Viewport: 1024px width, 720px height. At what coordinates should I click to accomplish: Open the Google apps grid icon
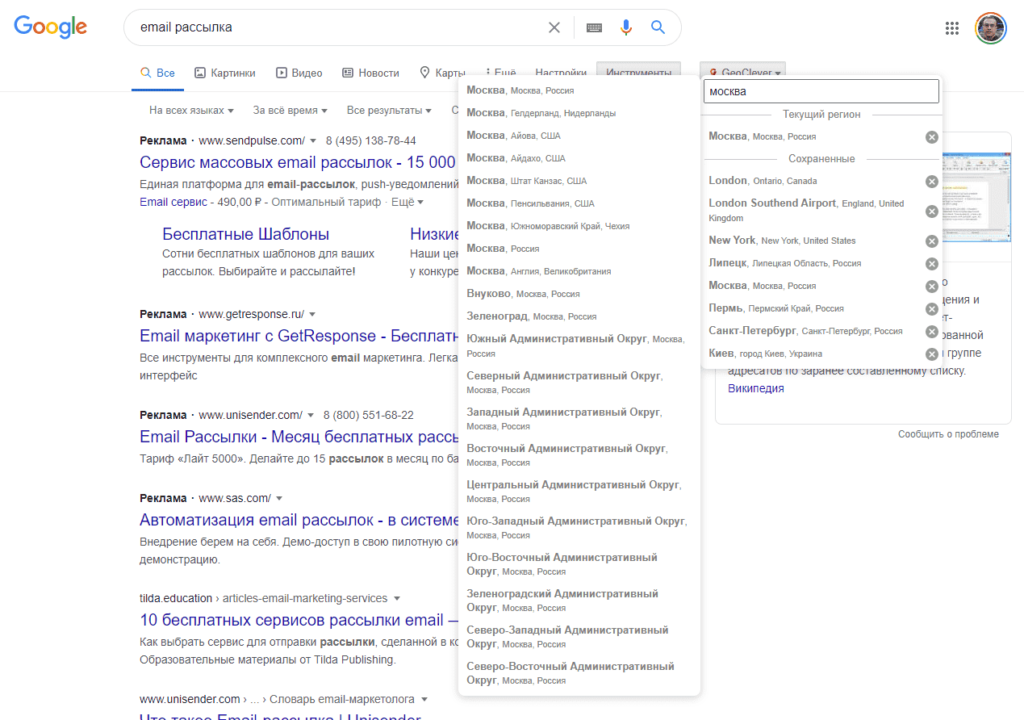point(952,28)
